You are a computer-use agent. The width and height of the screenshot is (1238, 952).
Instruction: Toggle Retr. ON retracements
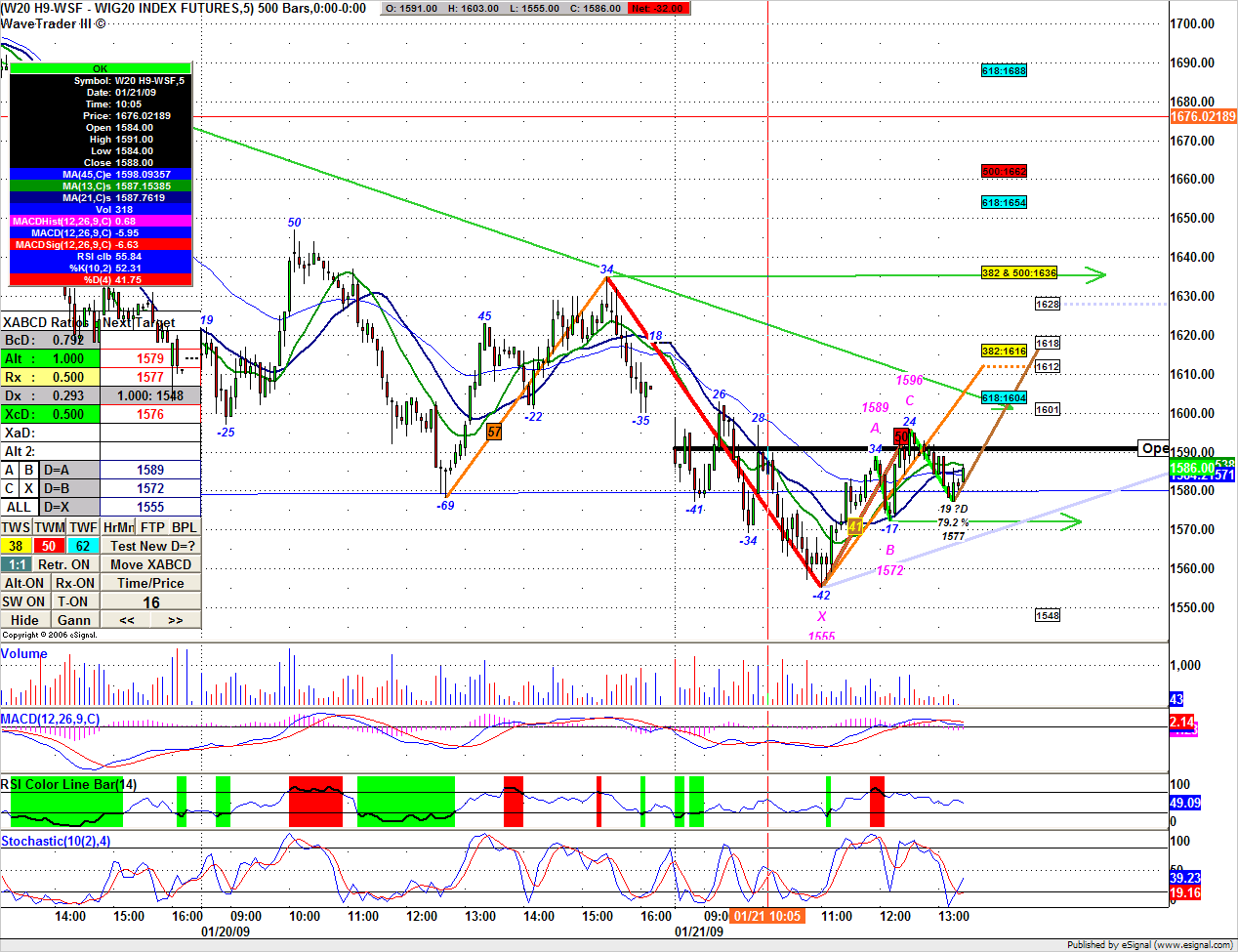(64, 564)
